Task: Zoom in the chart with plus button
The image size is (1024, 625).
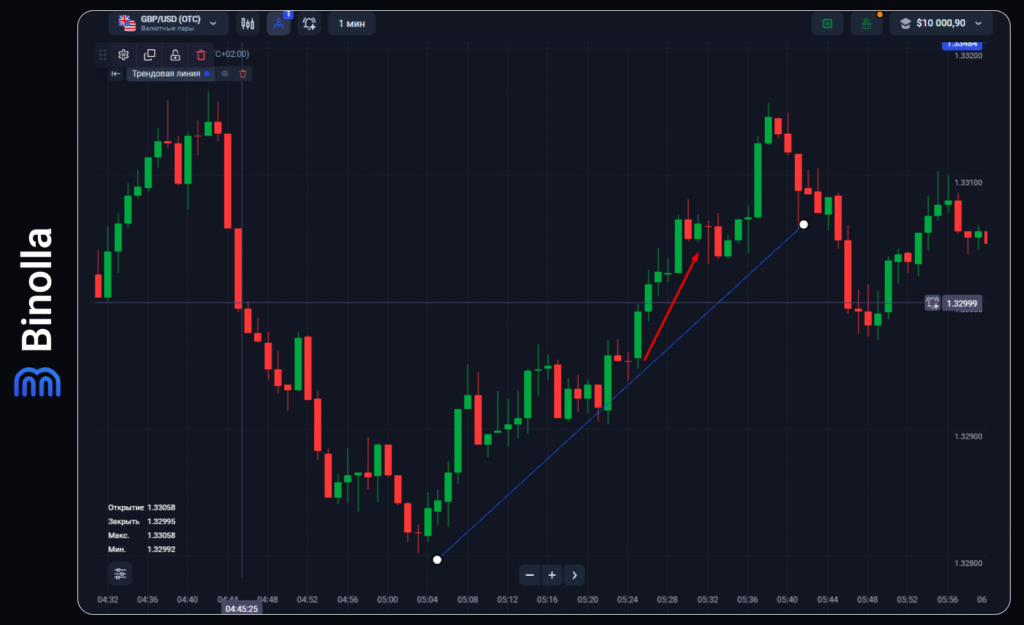Action: pos(552,575)
